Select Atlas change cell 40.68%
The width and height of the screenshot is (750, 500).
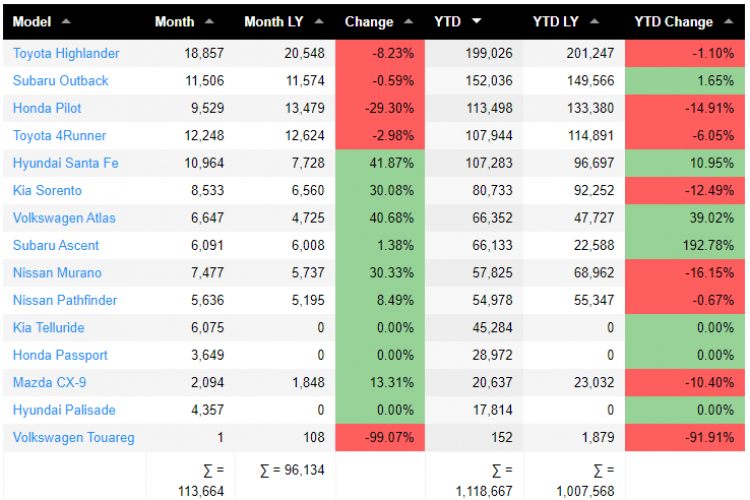(x=380, y=218)
